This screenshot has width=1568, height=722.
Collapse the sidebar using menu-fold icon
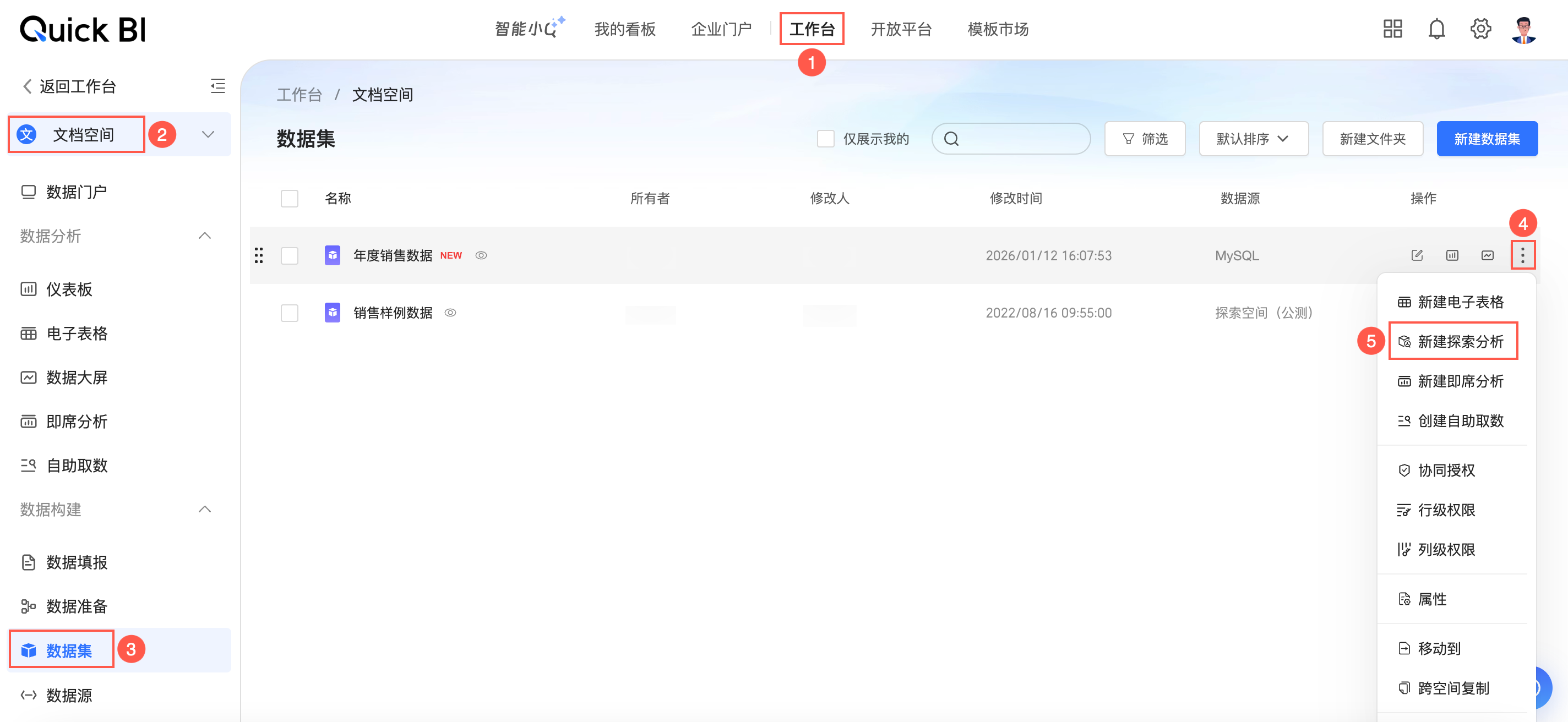click(x=217, y=86)
